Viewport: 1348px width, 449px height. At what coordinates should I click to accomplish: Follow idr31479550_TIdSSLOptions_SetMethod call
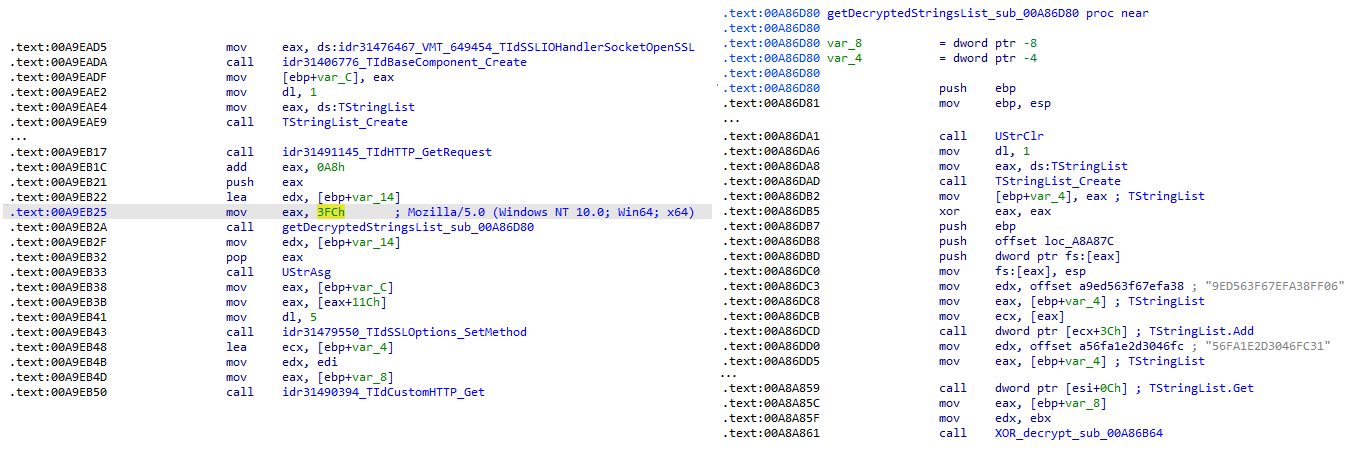(404, 332)
